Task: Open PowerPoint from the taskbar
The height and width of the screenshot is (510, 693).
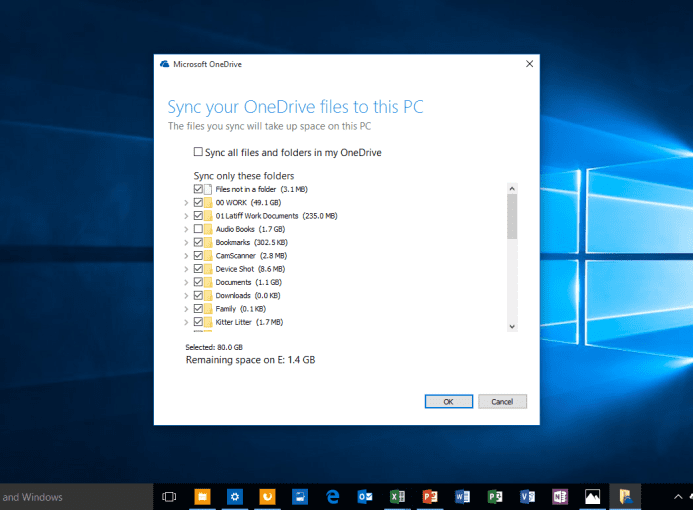Action: [429, 496]
